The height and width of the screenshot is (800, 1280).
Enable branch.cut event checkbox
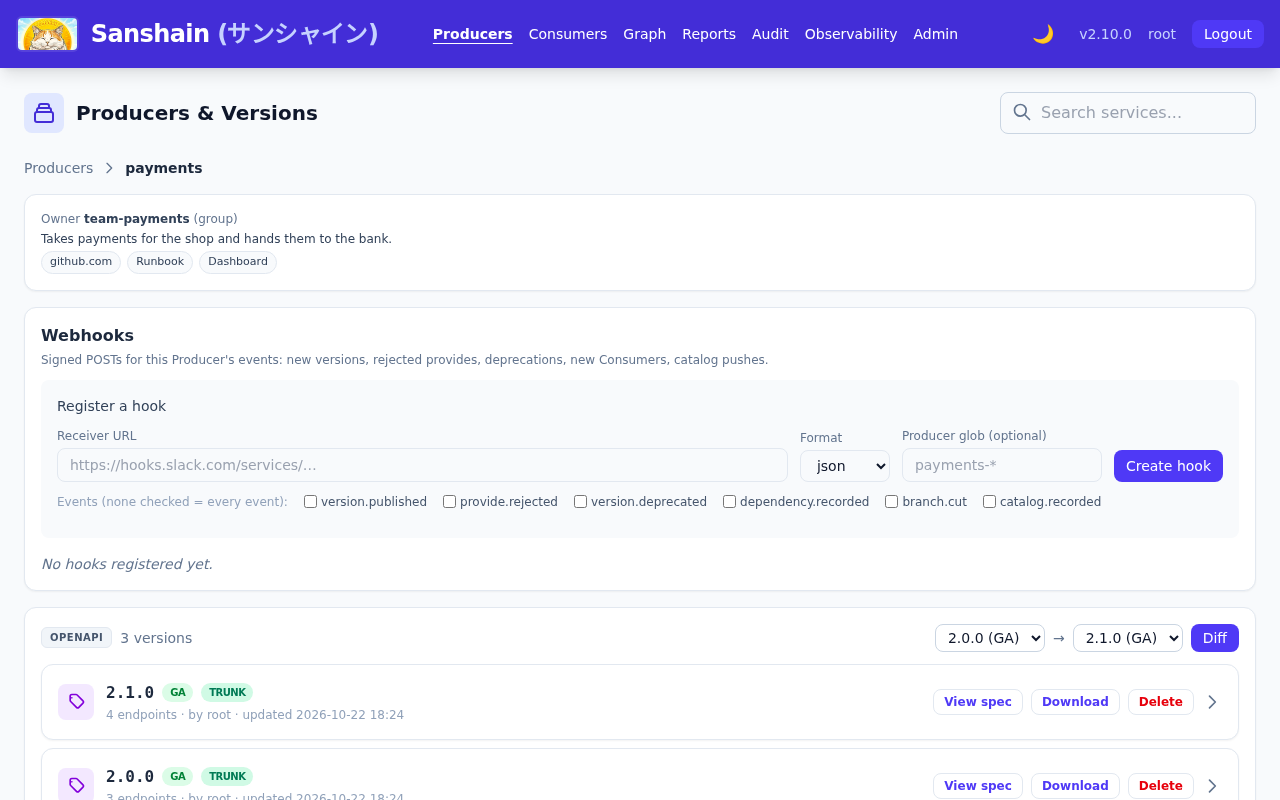(891, 502)
